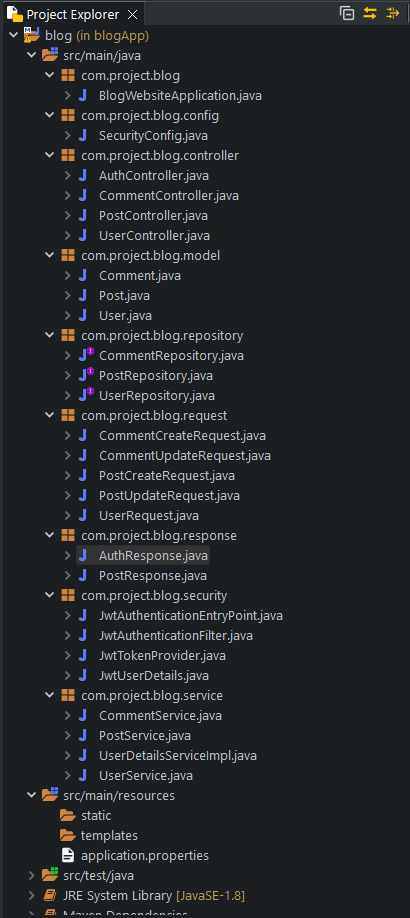Click the com.project.blog.model package icon
Screen dimensions: 410x918
pyautogui.click(x=68, y=256)
